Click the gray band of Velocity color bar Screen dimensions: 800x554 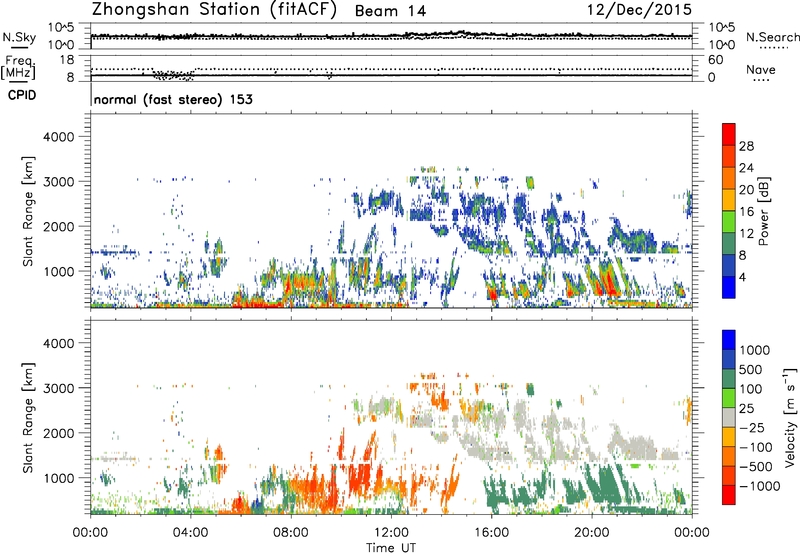tap(729, 418)
